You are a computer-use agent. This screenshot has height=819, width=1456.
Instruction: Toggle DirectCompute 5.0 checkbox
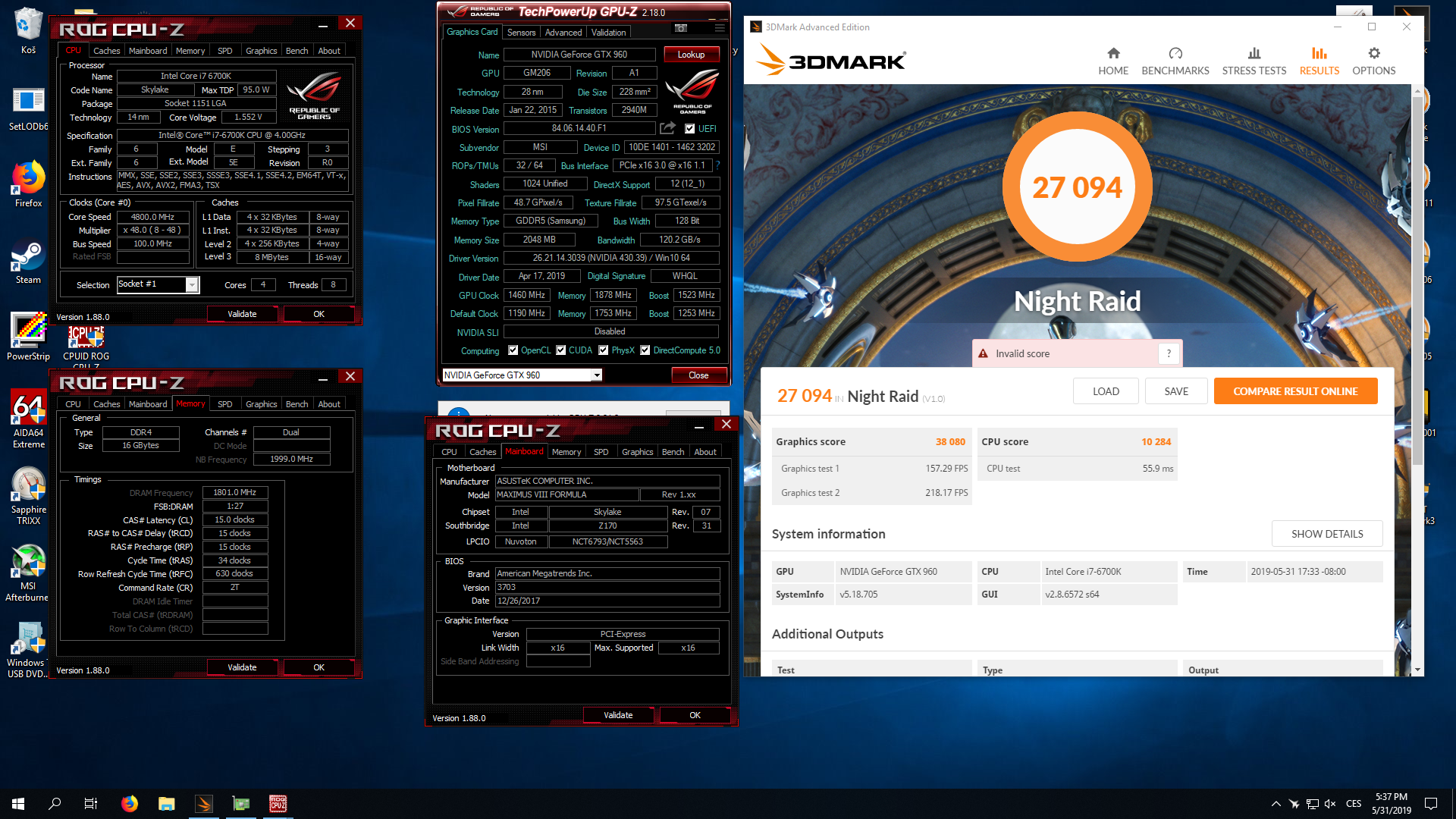(x=645, y=350)
